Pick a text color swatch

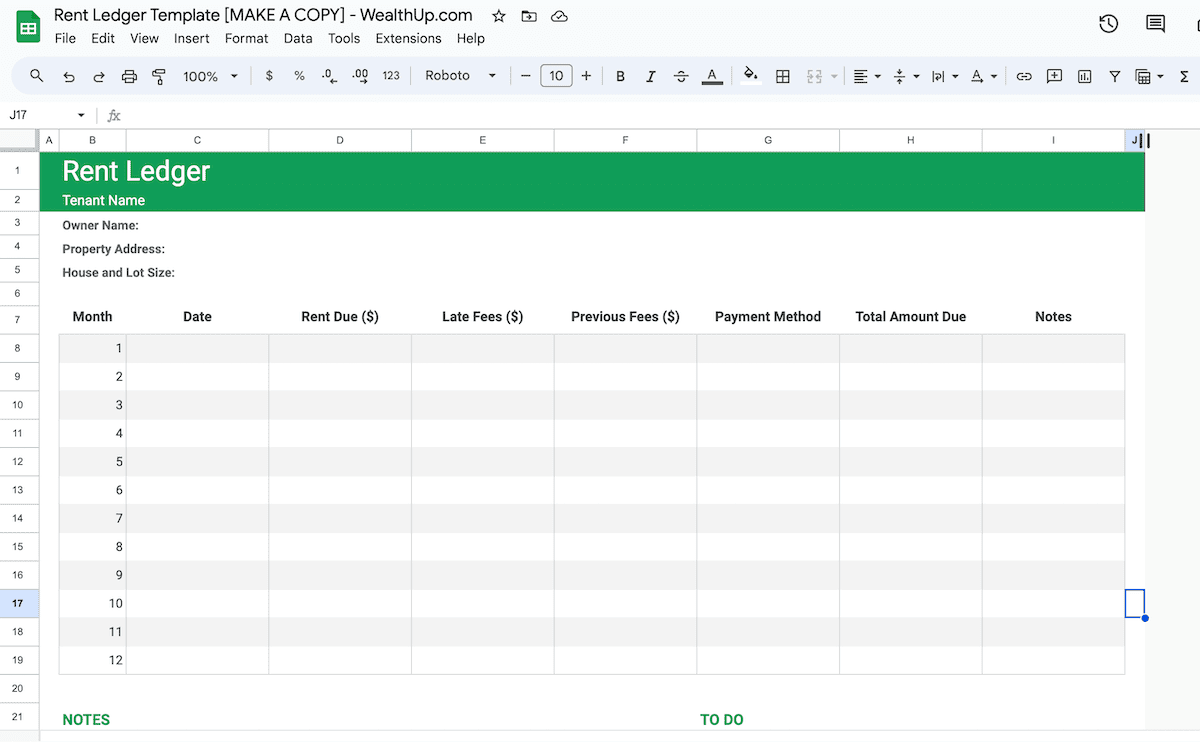tap(712, 76)
